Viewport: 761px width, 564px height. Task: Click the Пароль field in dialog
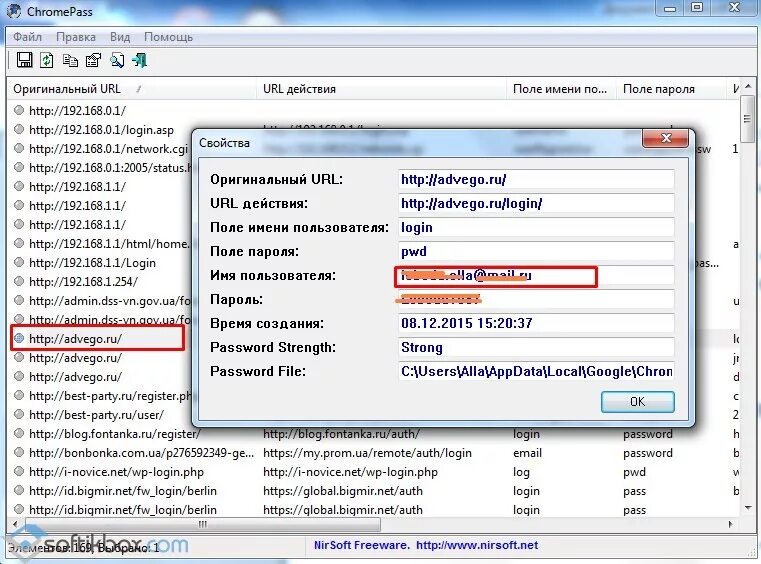tap(536, 299)
